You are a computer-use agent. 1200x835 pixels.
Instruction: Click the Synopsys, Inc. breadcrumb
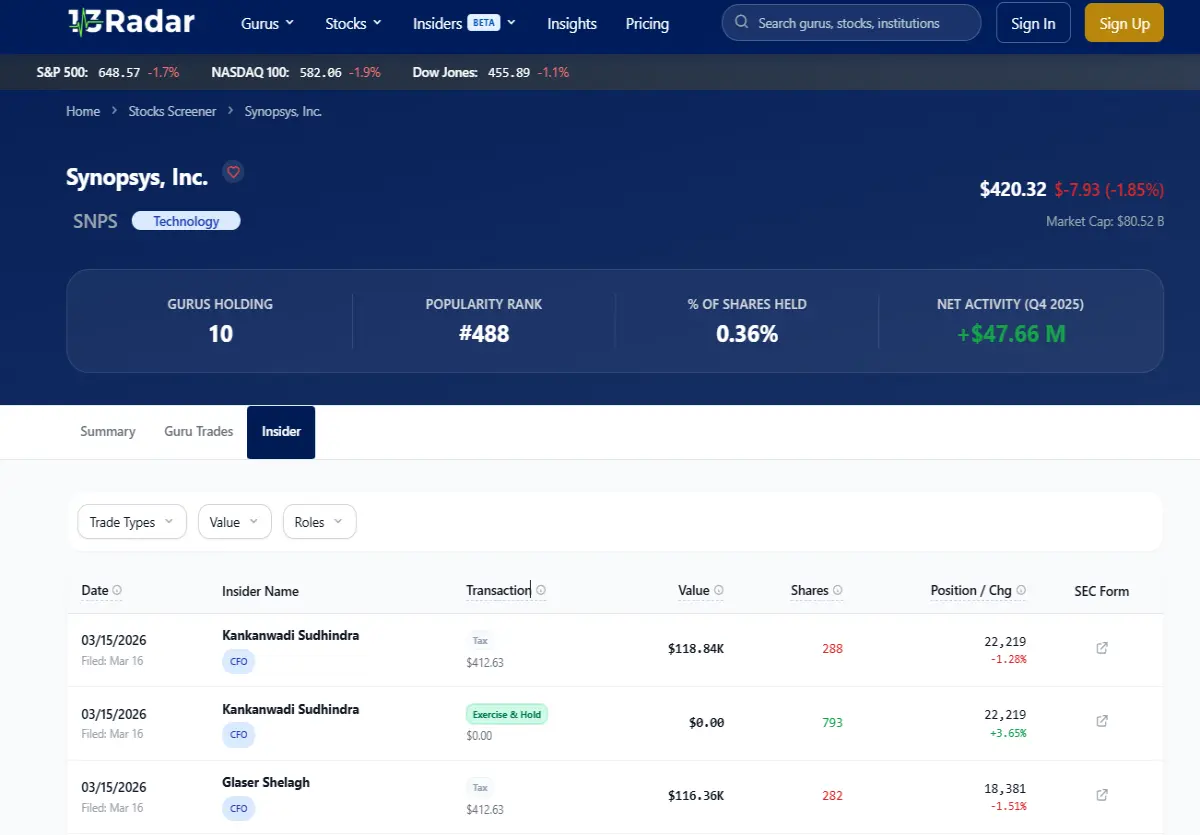point(283,111)
